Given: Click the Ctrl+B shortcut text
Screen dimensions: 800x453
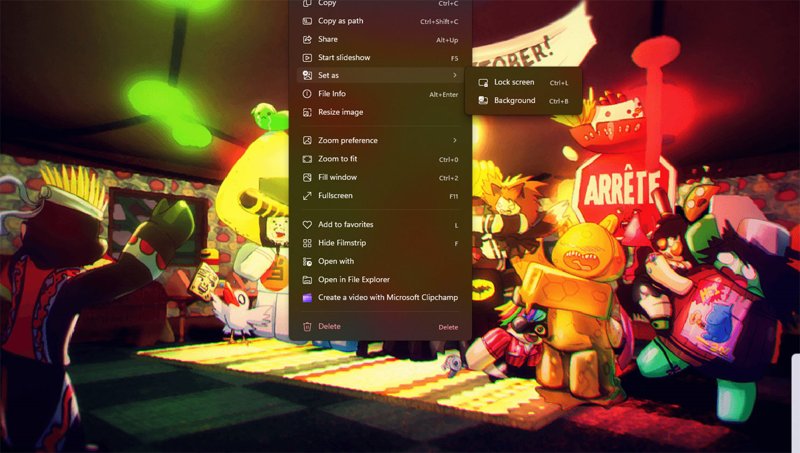Looking at the screenshot, I should [559, 101].
